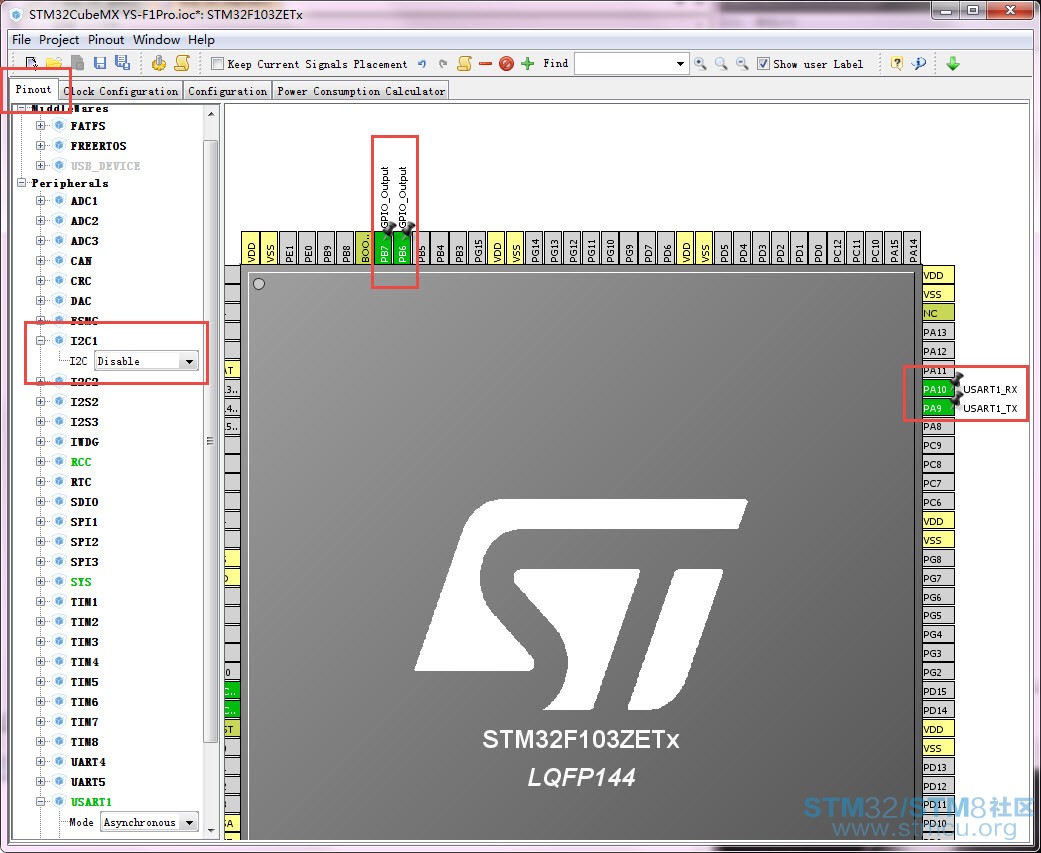The image size is (1041, 853).
Task: Select the TIM1 peripheral in tree
Action: 84,601
